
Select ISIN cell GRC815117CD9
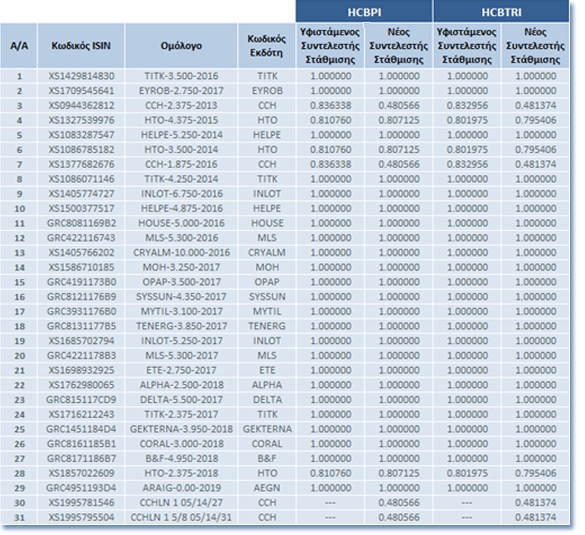tap(81, 400)
